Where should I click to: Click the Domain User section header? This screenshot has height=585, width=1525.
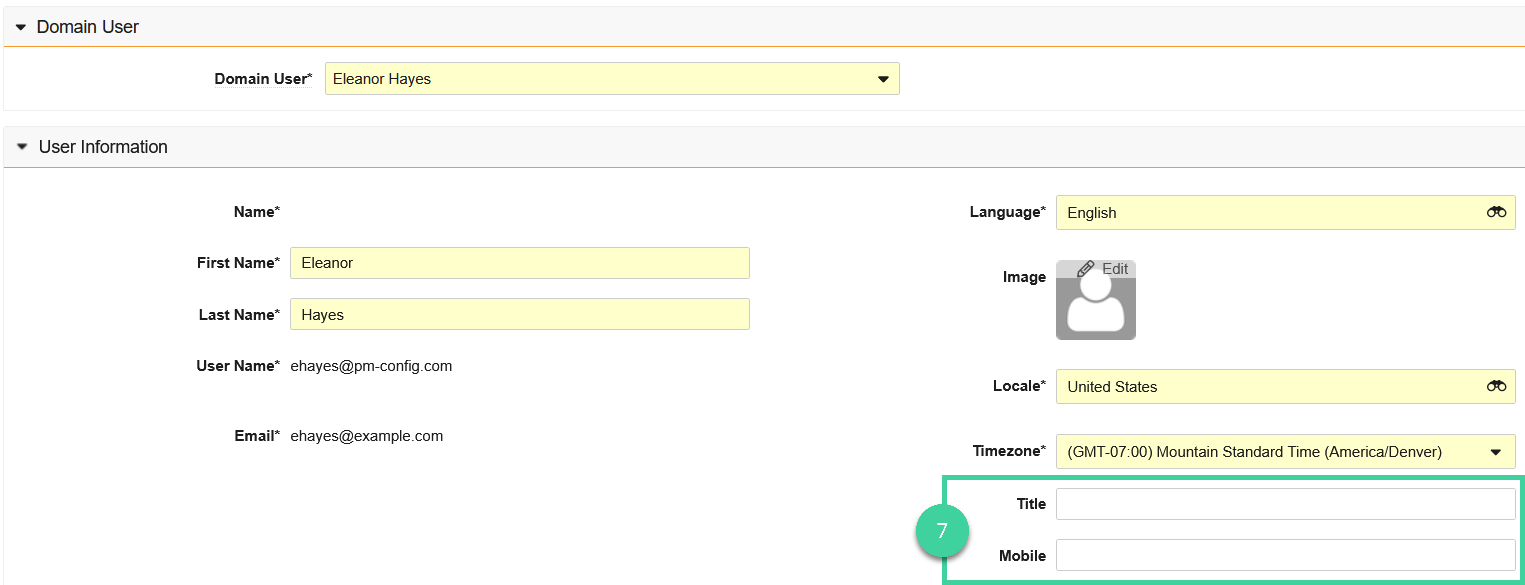pos(87,26)
